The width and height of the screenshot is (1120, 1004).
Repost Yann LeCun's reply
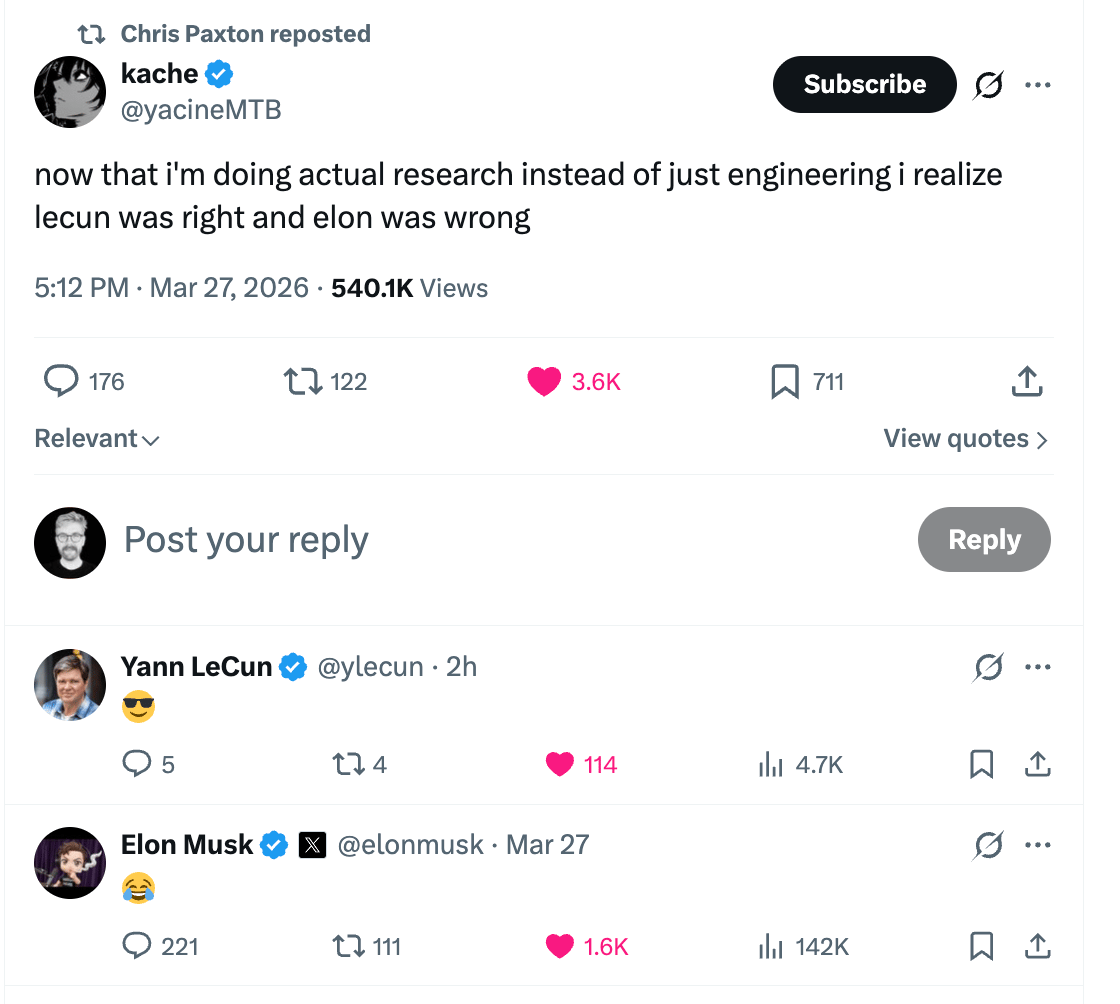(x=345, y=765)
